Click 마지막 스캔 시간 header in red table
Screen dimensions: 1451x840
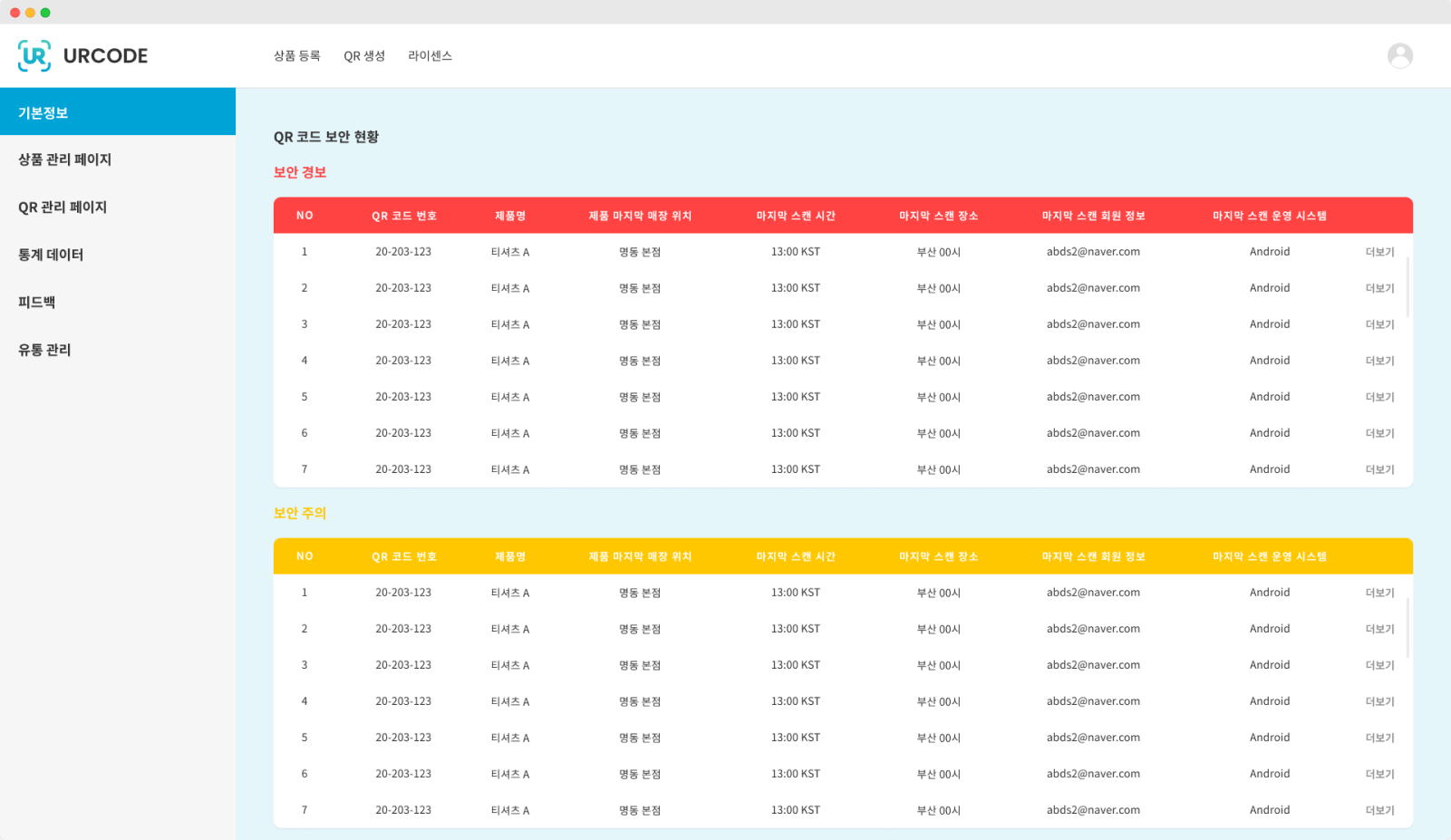(x=796, y=216)
